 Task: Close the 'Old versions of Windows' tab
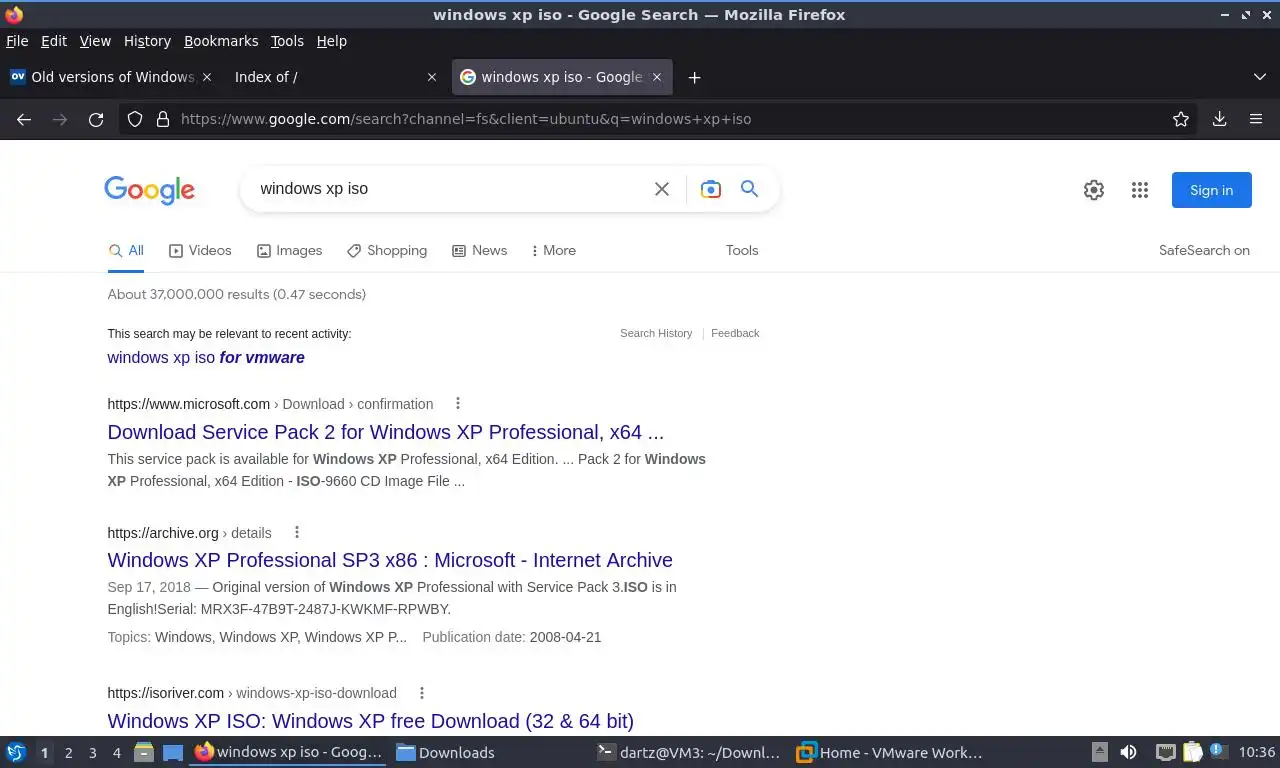tap(207, 77)
